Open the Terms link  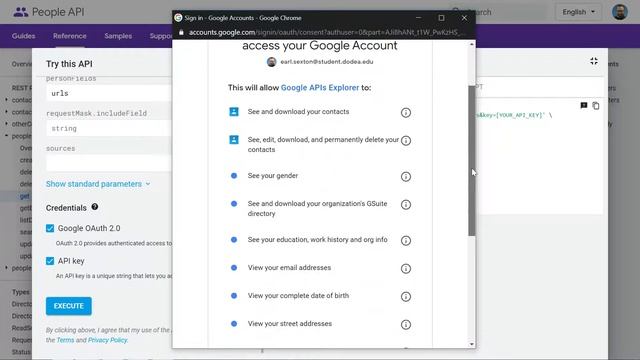click(65, 340)
